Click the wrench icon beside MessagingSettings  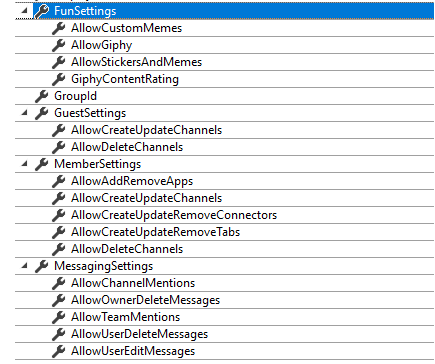[x=42, y=266]
